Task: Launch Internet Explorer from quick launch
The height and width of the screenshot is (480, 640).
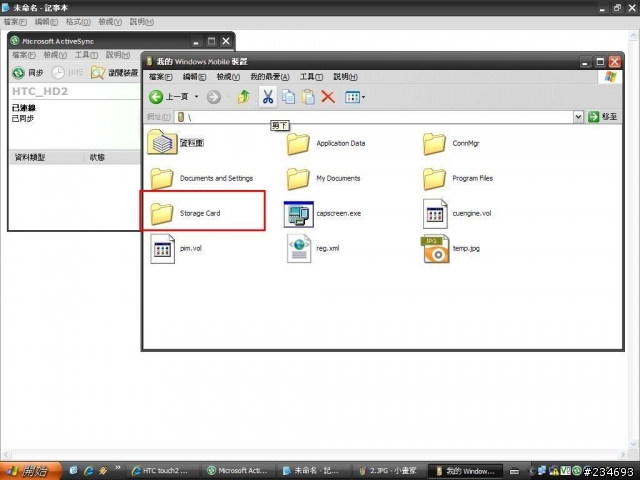Action: click(89, 471)
